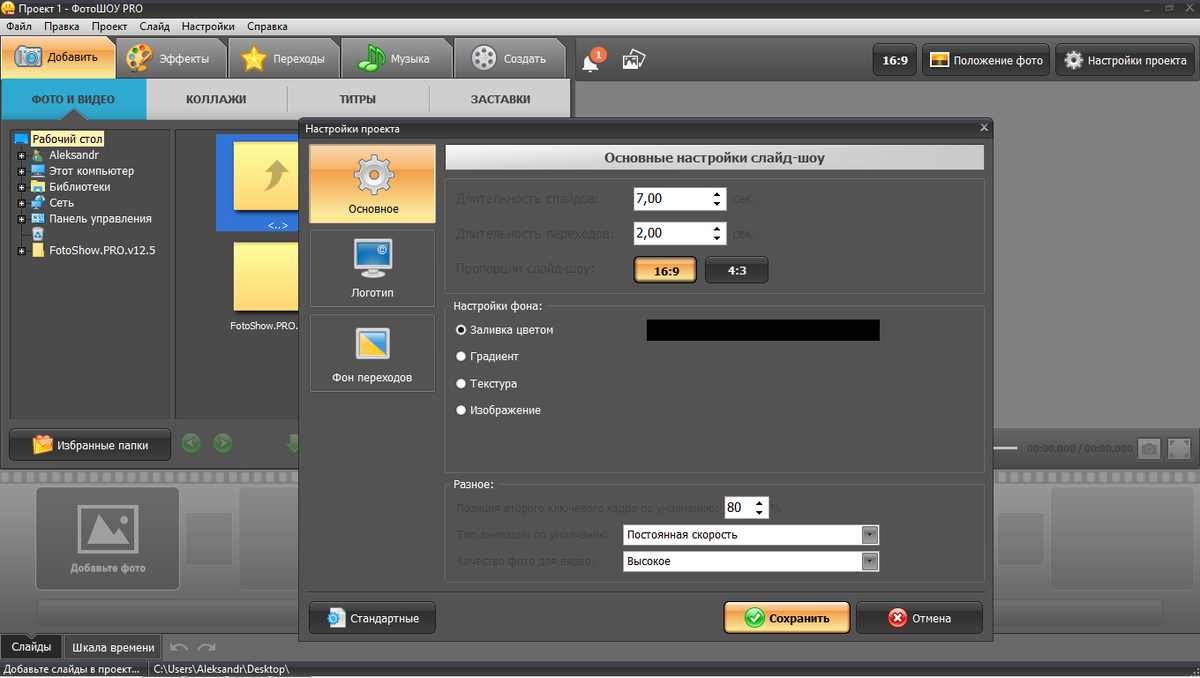Select Текстура radio button

coord(461,383)
